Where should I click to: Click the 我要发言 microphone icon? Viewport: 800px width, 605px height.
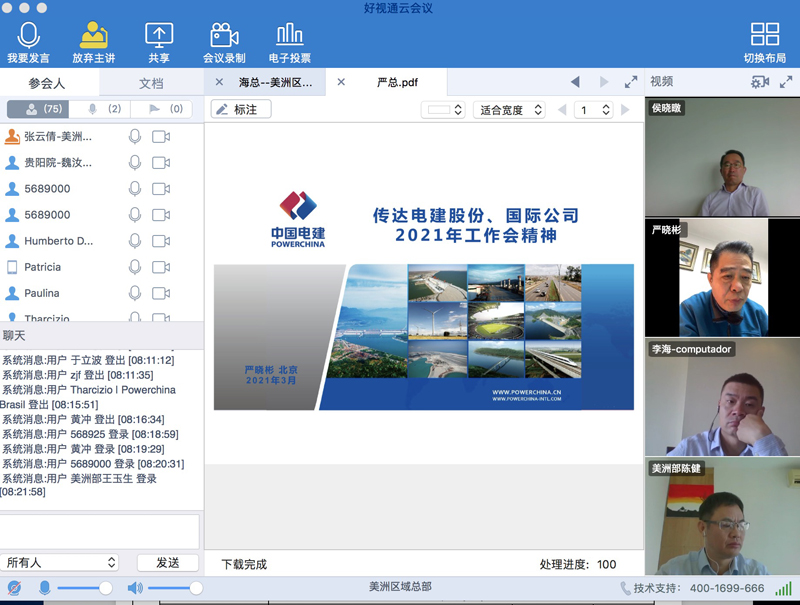(28, 36)
